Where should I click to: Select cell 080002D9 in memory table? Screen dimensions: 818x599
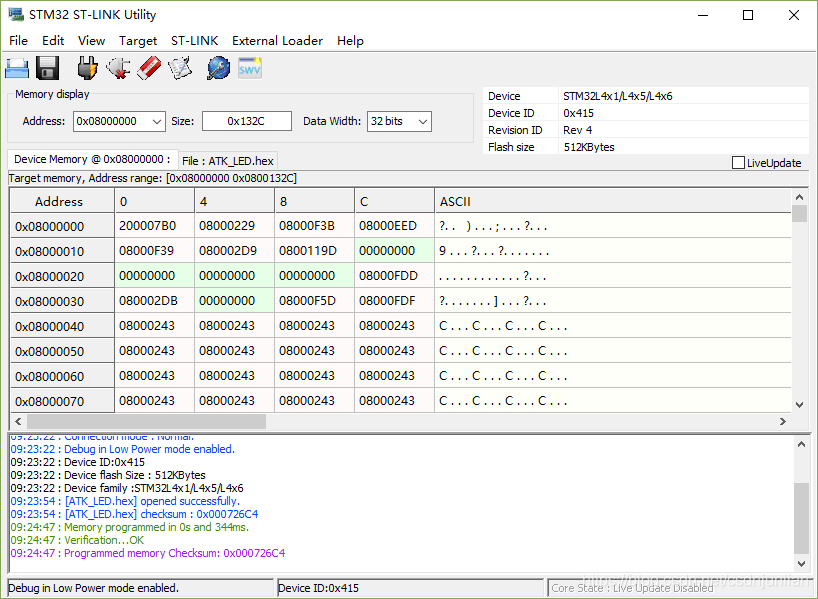tap(234, 251)
